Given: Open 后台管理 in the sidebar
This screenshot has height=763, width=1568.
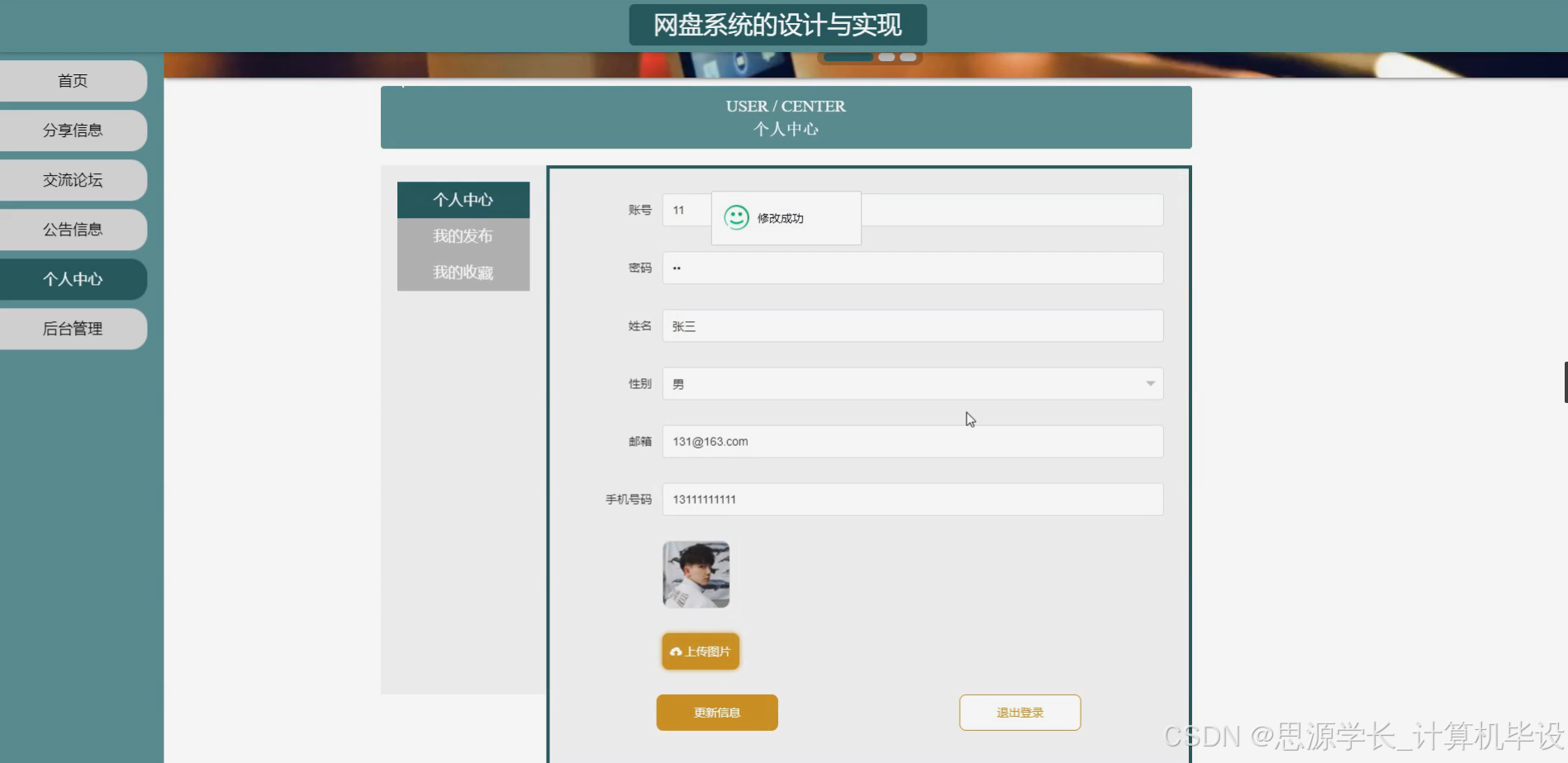Looking at the screenshot, I should [x=73, y=328].
